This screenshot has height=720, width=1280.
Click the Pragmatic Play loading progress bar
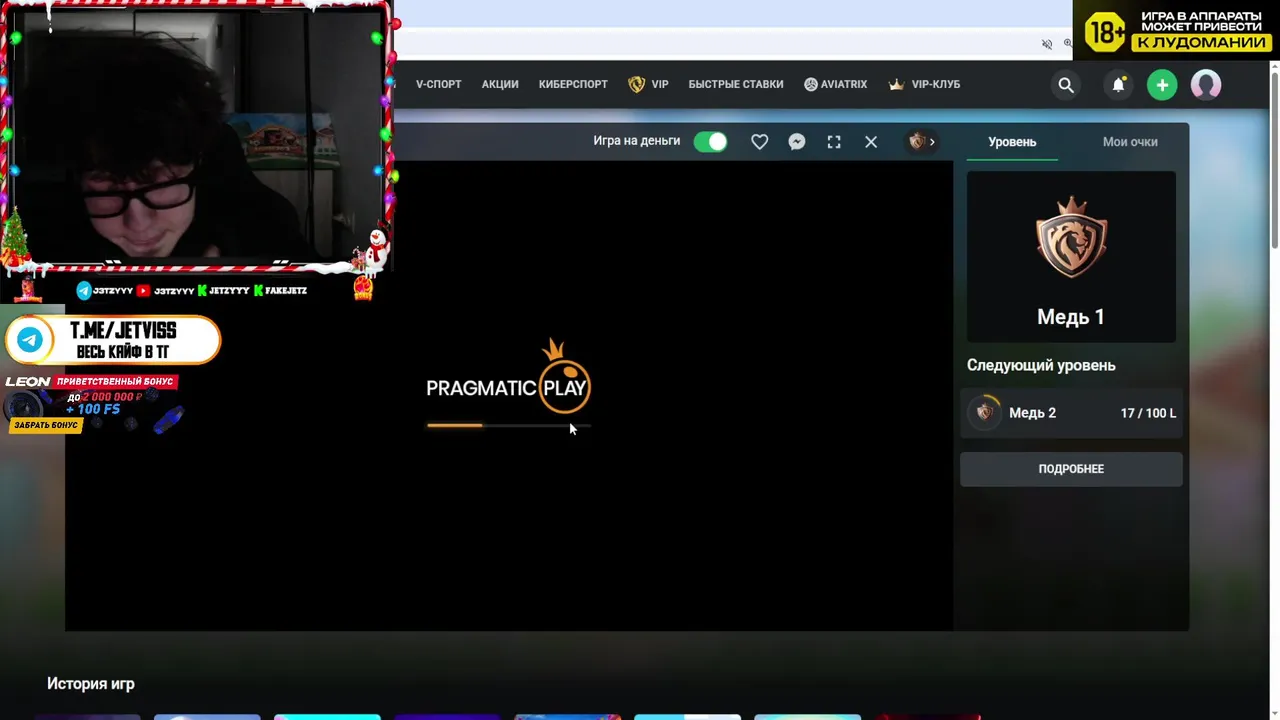pos(509,425)
